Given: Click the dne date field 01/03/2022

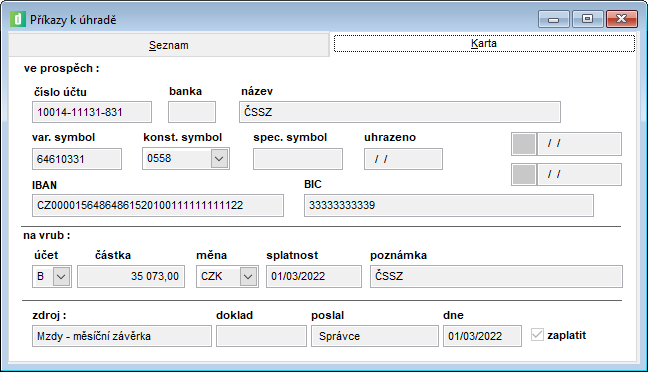Looking at the screenshot, I should pos(482,336).
